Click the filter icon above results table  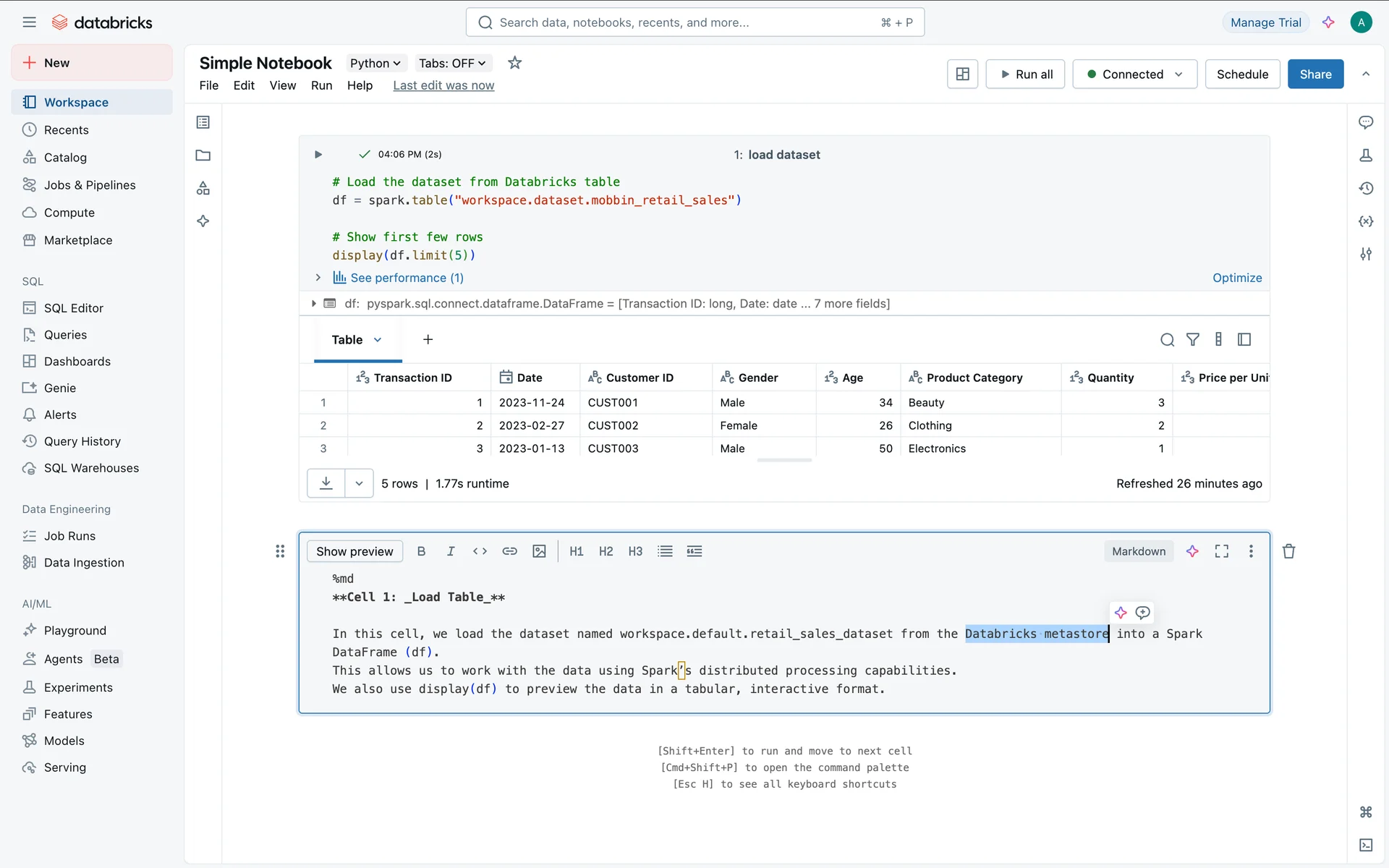pos(1193,339)
